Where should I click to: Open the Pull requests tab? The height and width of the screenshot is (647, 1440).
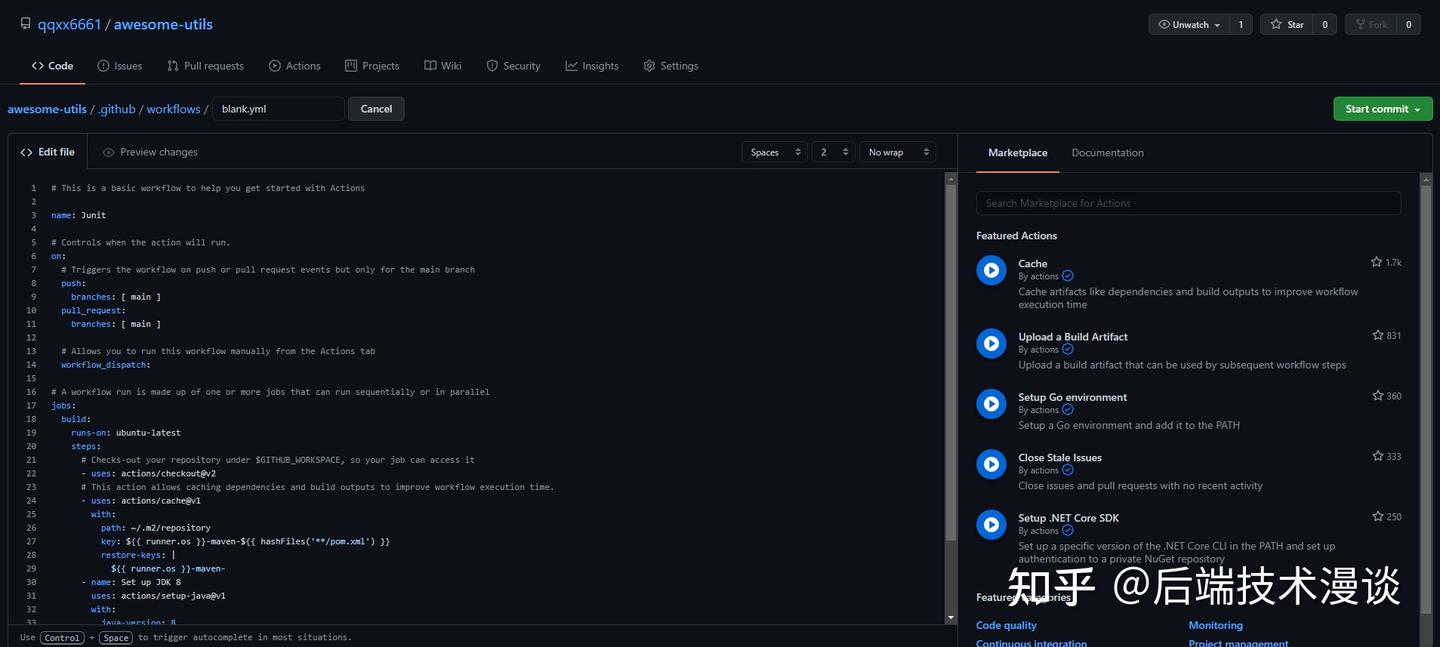pyautogui.click(x=205, y=66)
